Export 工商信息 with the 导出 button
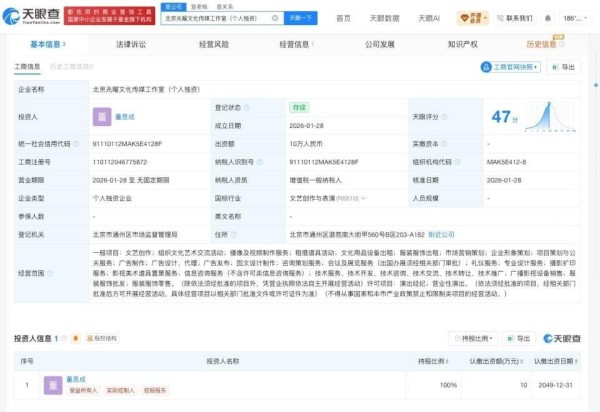This screenshot has height=412, width=600. tap(563, 67)
